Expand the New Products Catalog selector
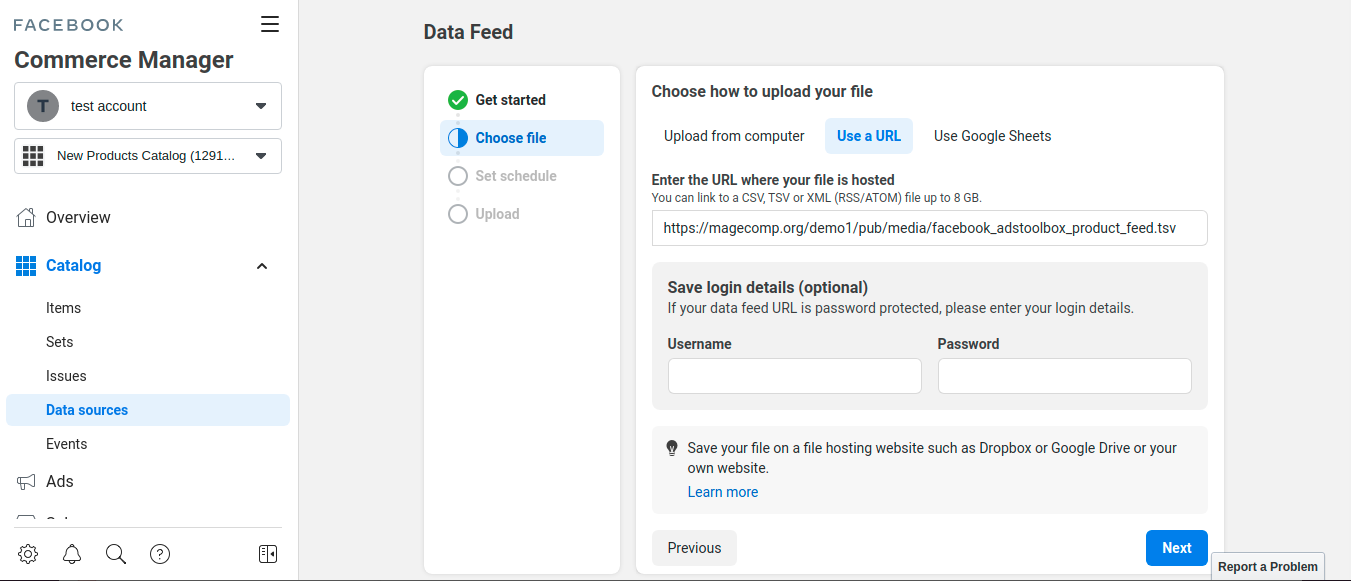The width and height of the screenshot is (1351, 581). point(148,156)
